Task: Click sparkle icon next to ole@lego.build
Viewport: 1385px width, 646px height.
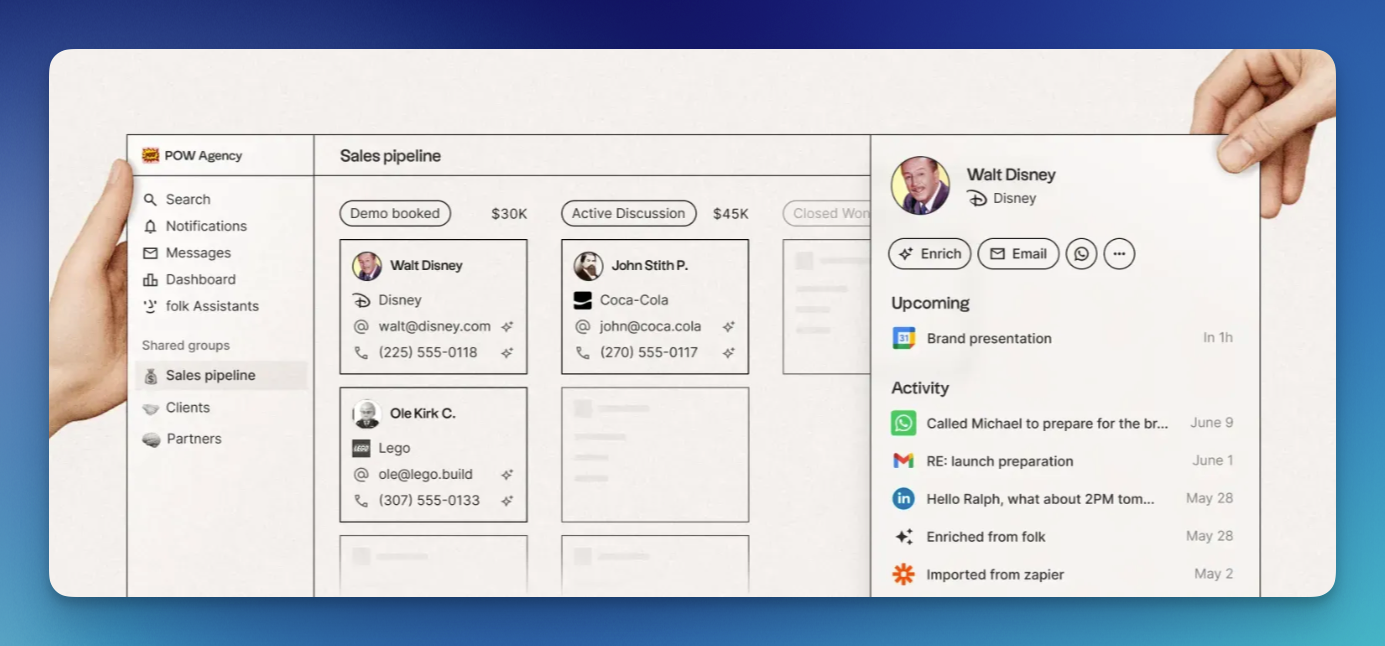Action: 507,475
